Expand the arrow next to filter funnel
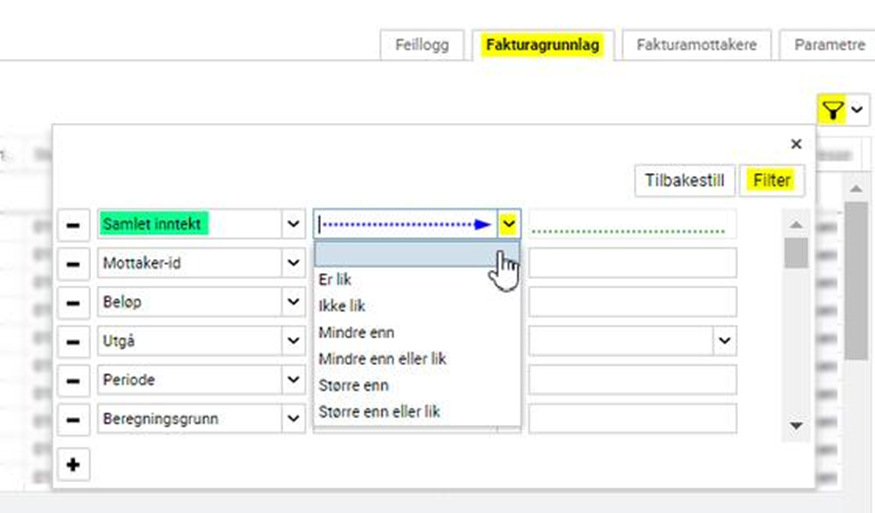875x513 pixels. click(x=857, y=109)
